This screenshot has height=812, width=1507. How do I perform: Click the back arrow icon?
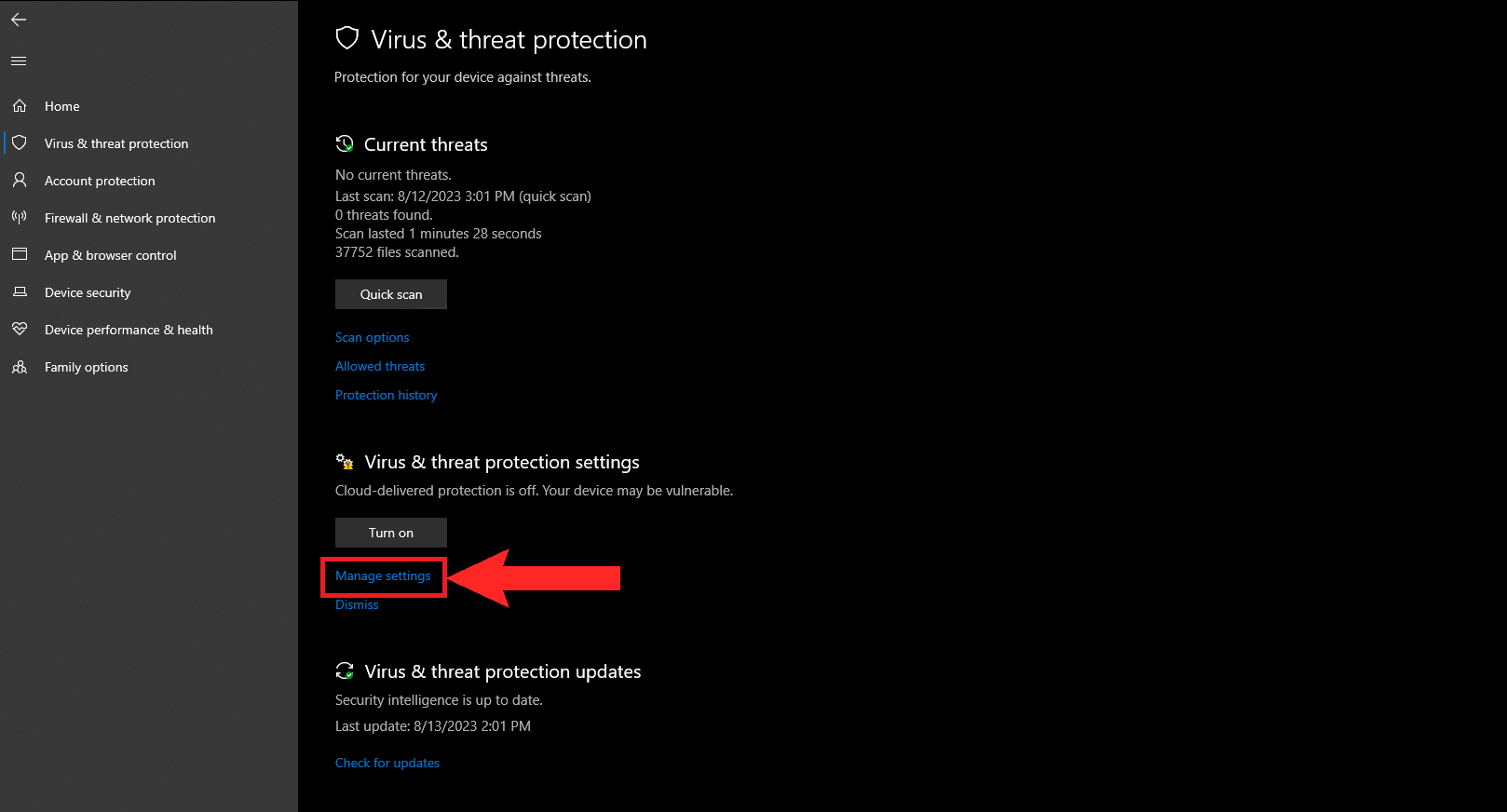coord(19,20)
